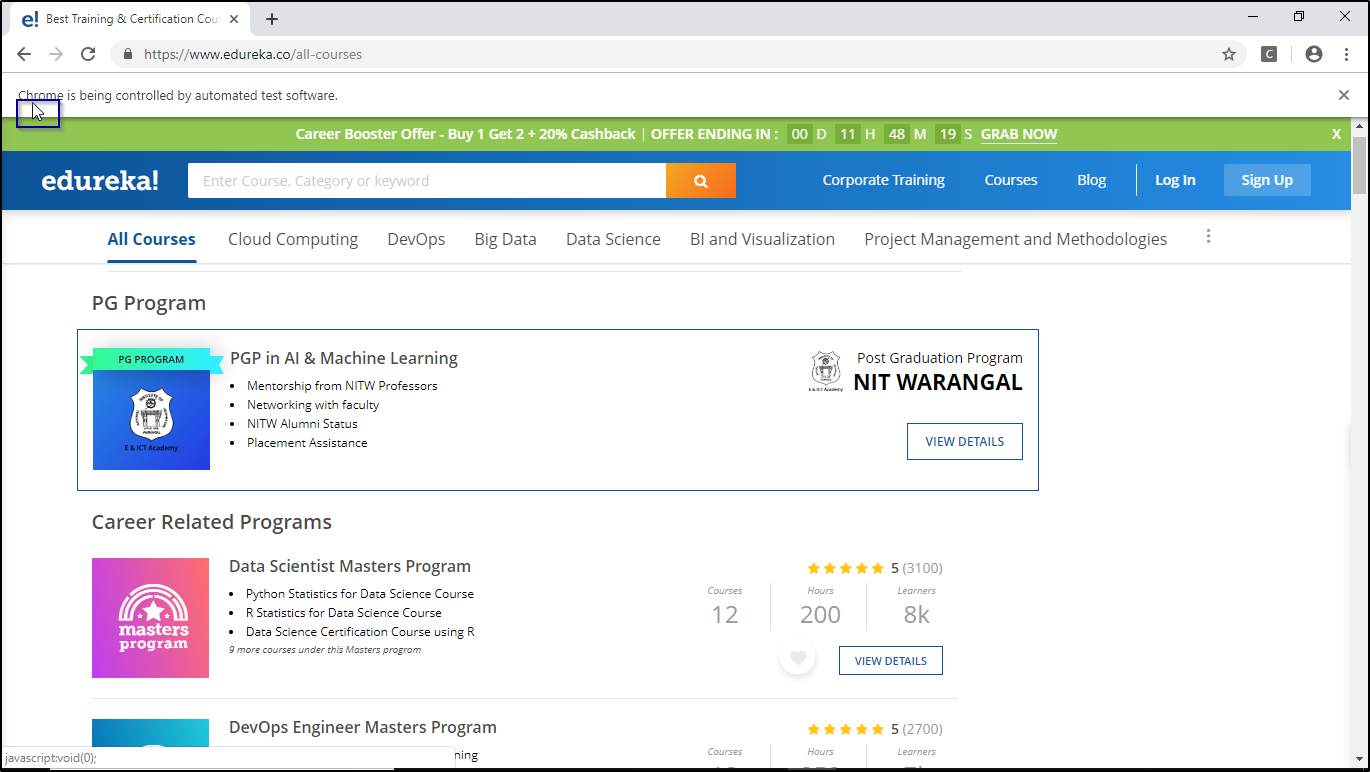The height and width of the screenshot is (772, 1370).
Task: Click the padlock icon before the URL
Action: [x=126, y=54]
